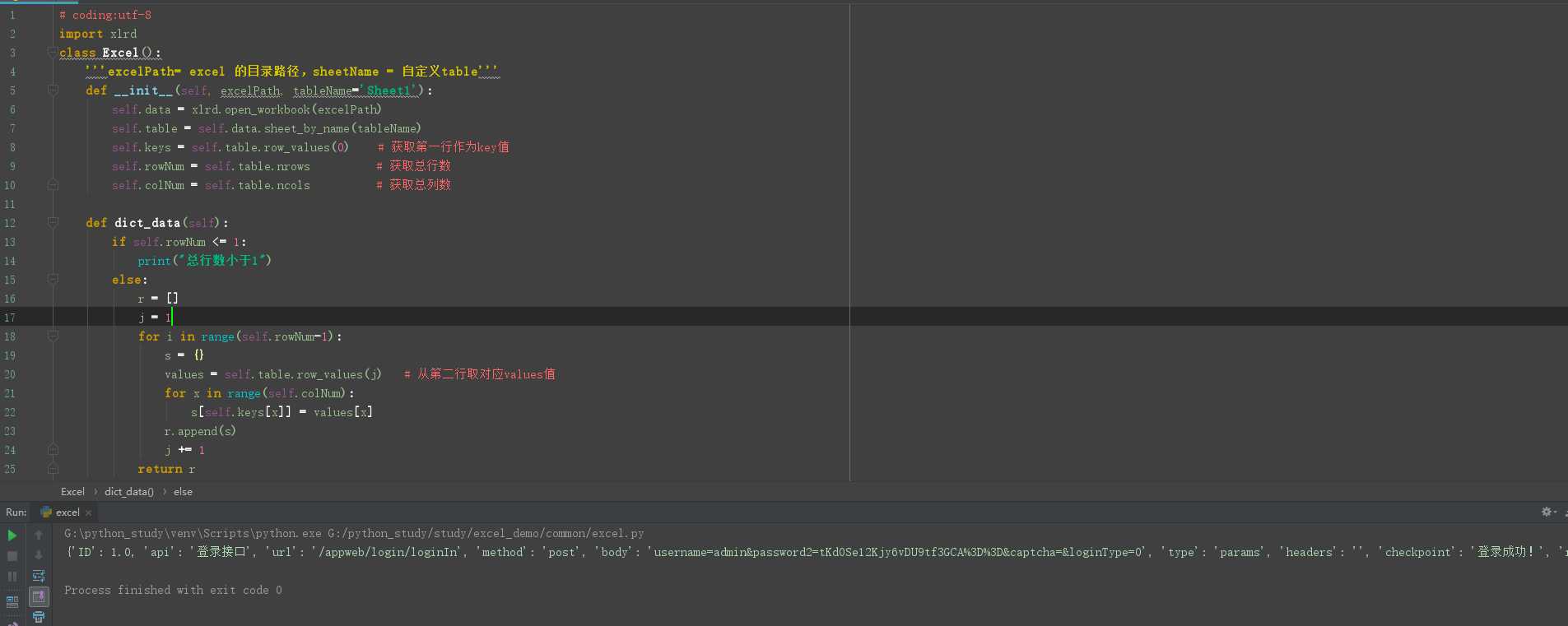Click the Restore layout icon in Run panel

(x=12, y=601)
